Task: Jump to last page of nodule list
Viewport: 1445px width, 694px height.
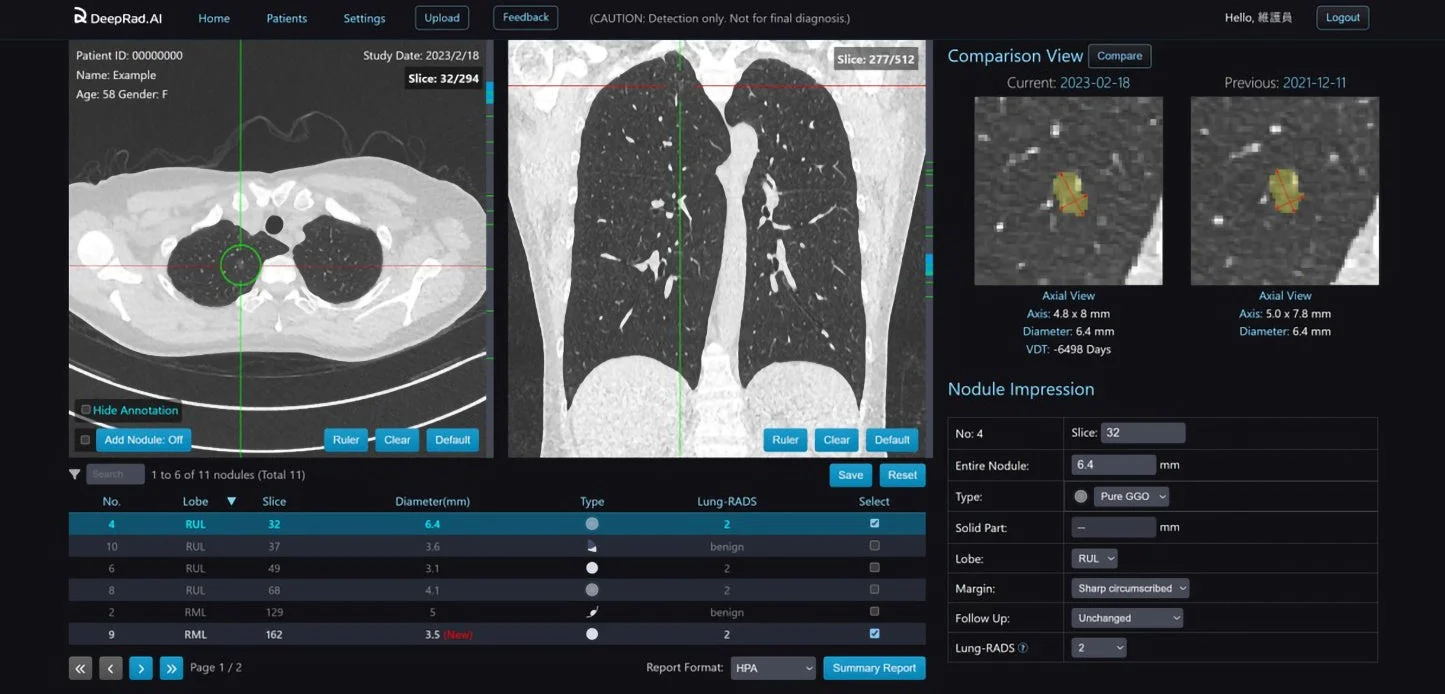Action: pyautogui.click(x=171, y=668)
